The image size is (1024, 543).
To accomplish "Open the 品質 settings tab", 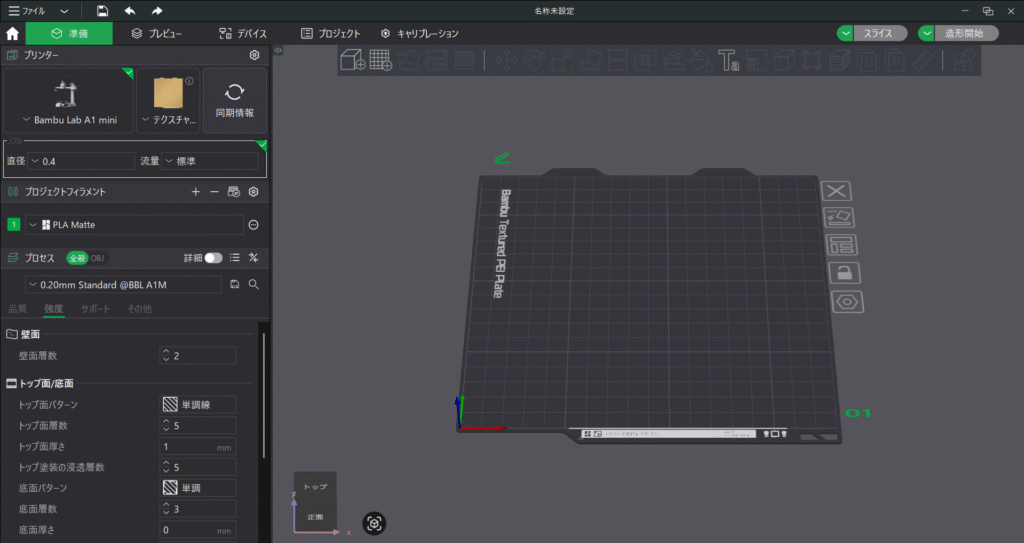I will 18,308.
